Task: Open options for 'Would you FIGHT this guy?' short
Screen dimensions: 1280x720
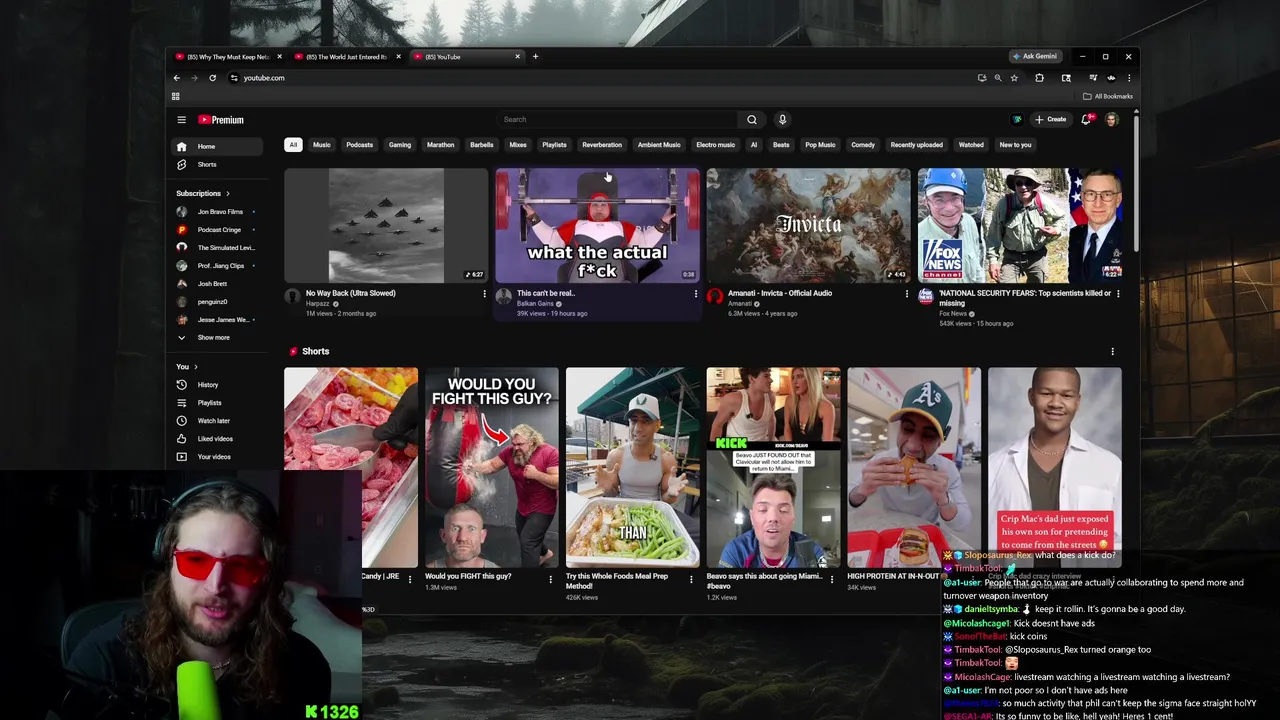Action: 550,579
